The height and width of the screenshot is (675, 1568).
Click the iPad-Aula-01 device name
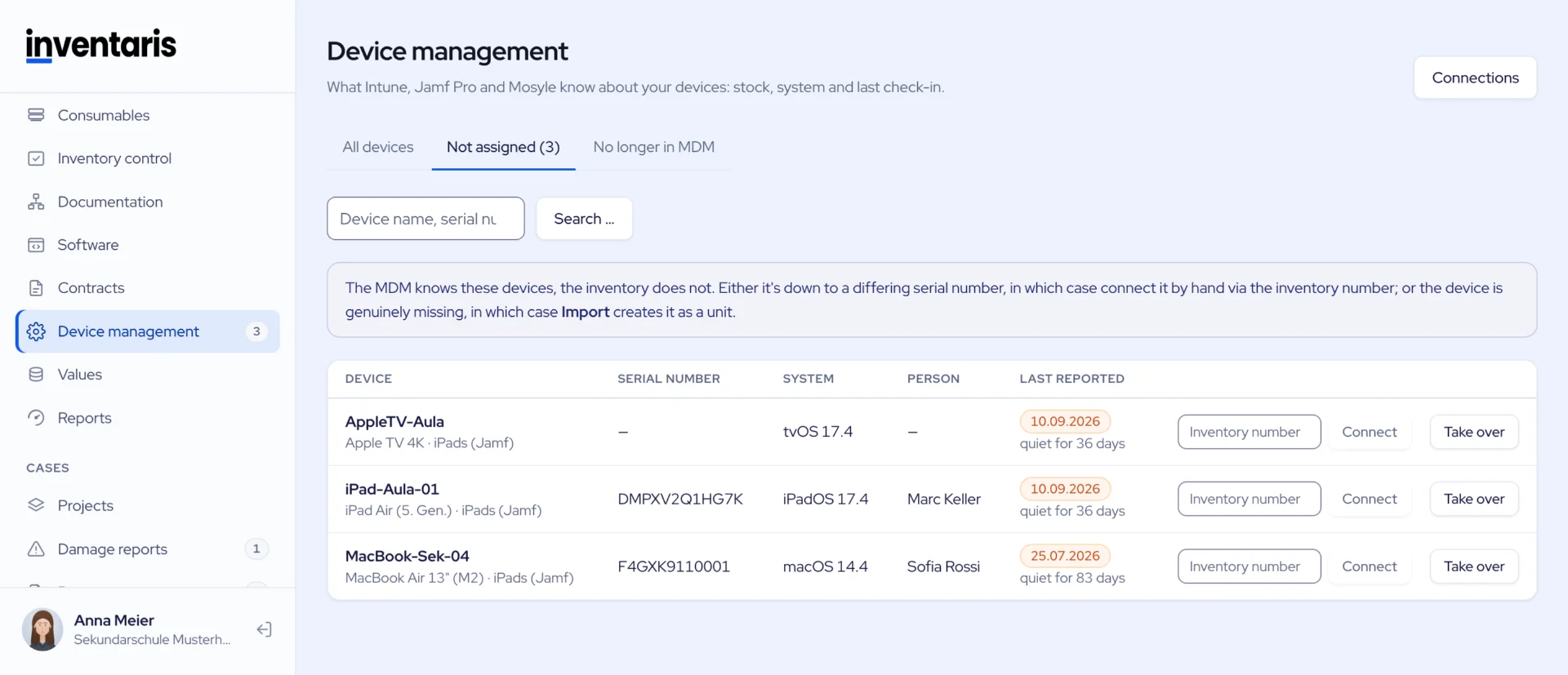[392, 489]
